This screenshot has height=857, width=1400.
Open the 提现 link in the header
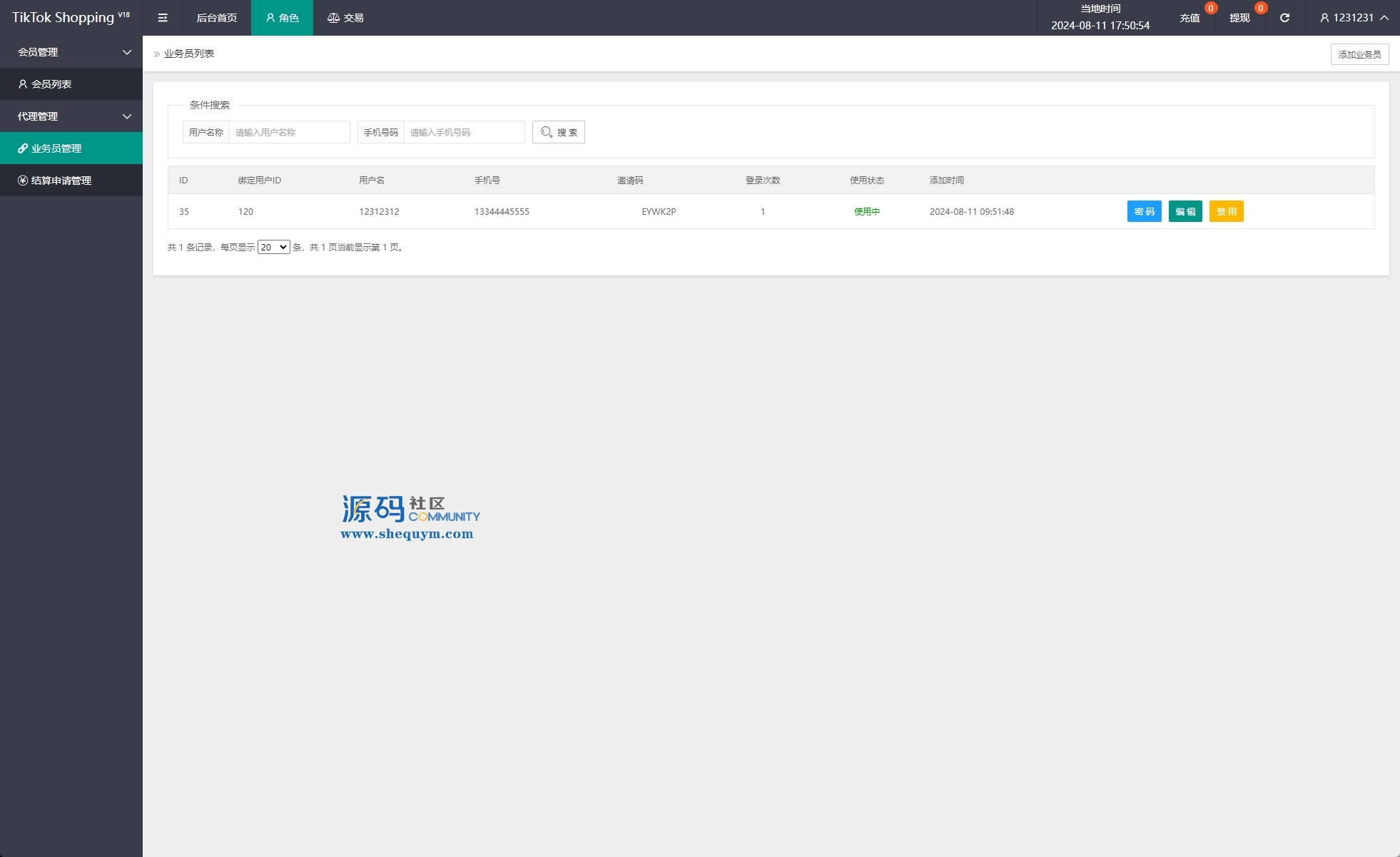(1239, 18)
